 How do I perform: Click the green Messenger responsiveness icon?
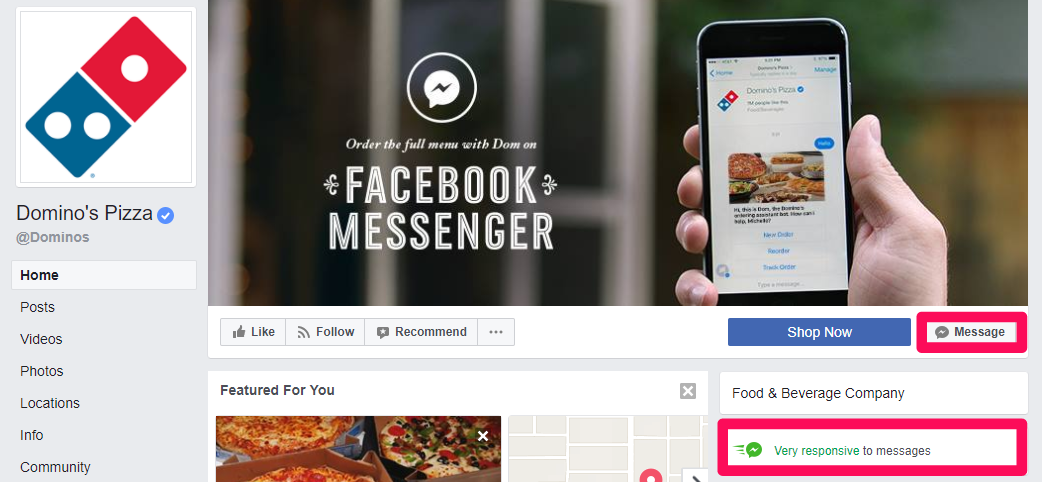pos(748,450)
